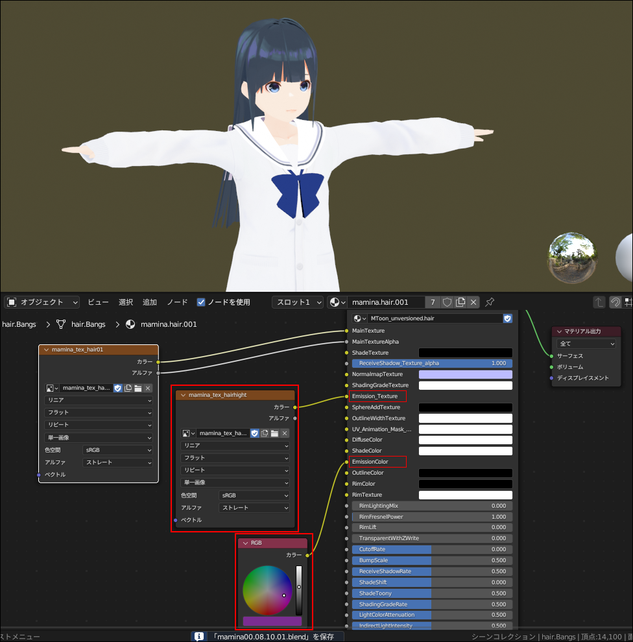Click the BumpScale slider
The width and height of the screenshot is (633, 642).
point(432,561)
